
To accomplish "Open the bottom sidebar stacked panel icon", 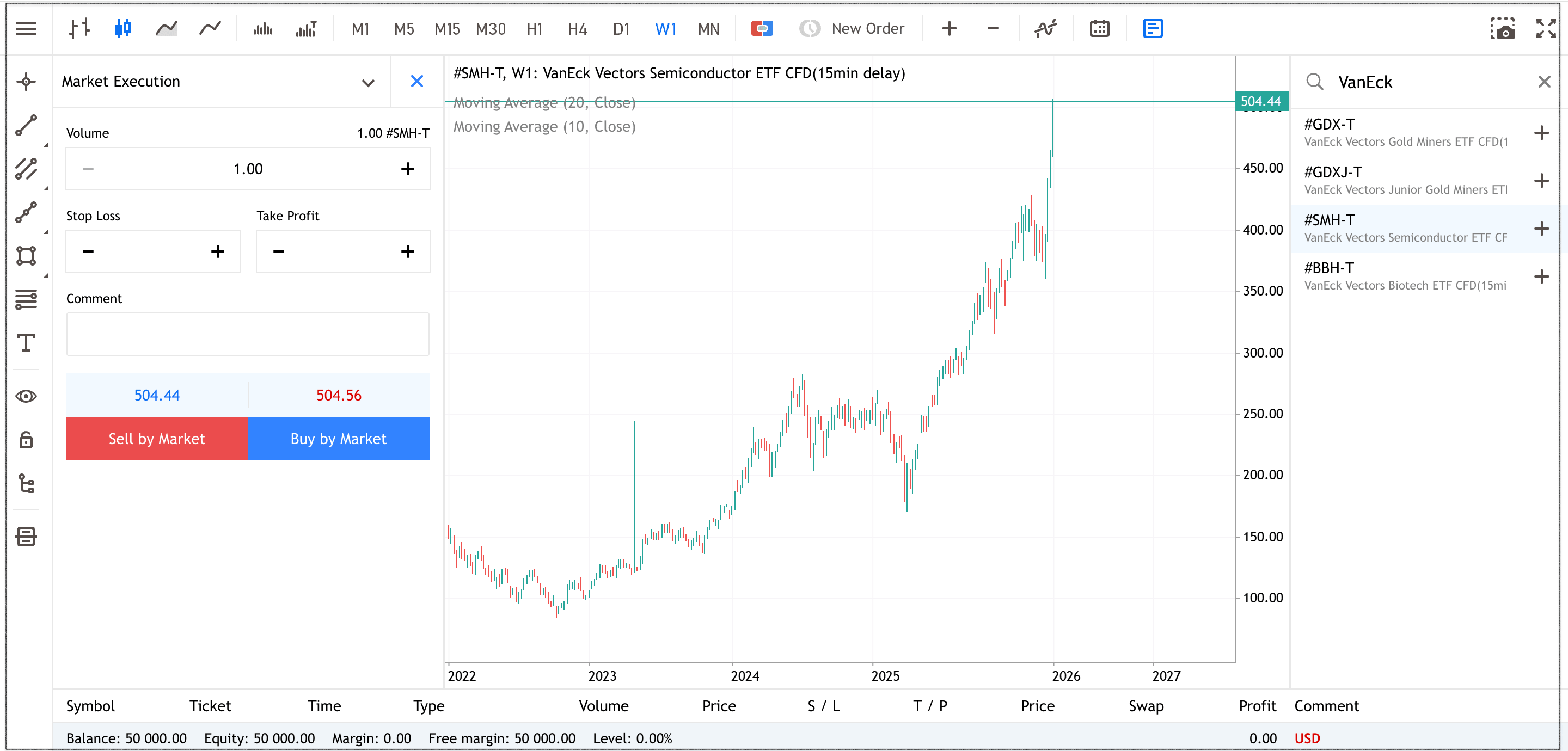I will tap(26, 536).
